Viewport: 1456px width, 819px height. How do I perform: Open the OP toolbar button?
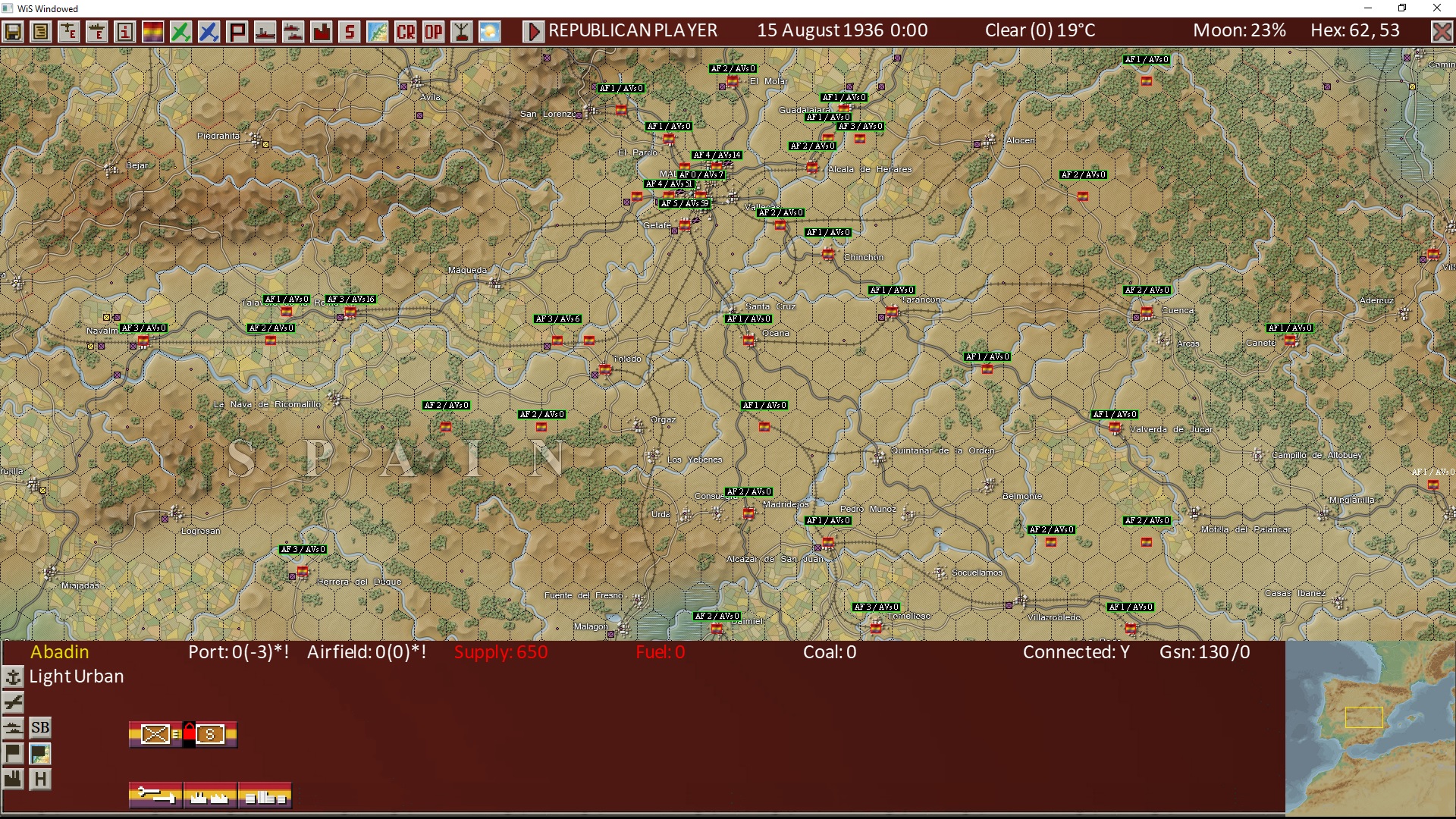[434, 32]
